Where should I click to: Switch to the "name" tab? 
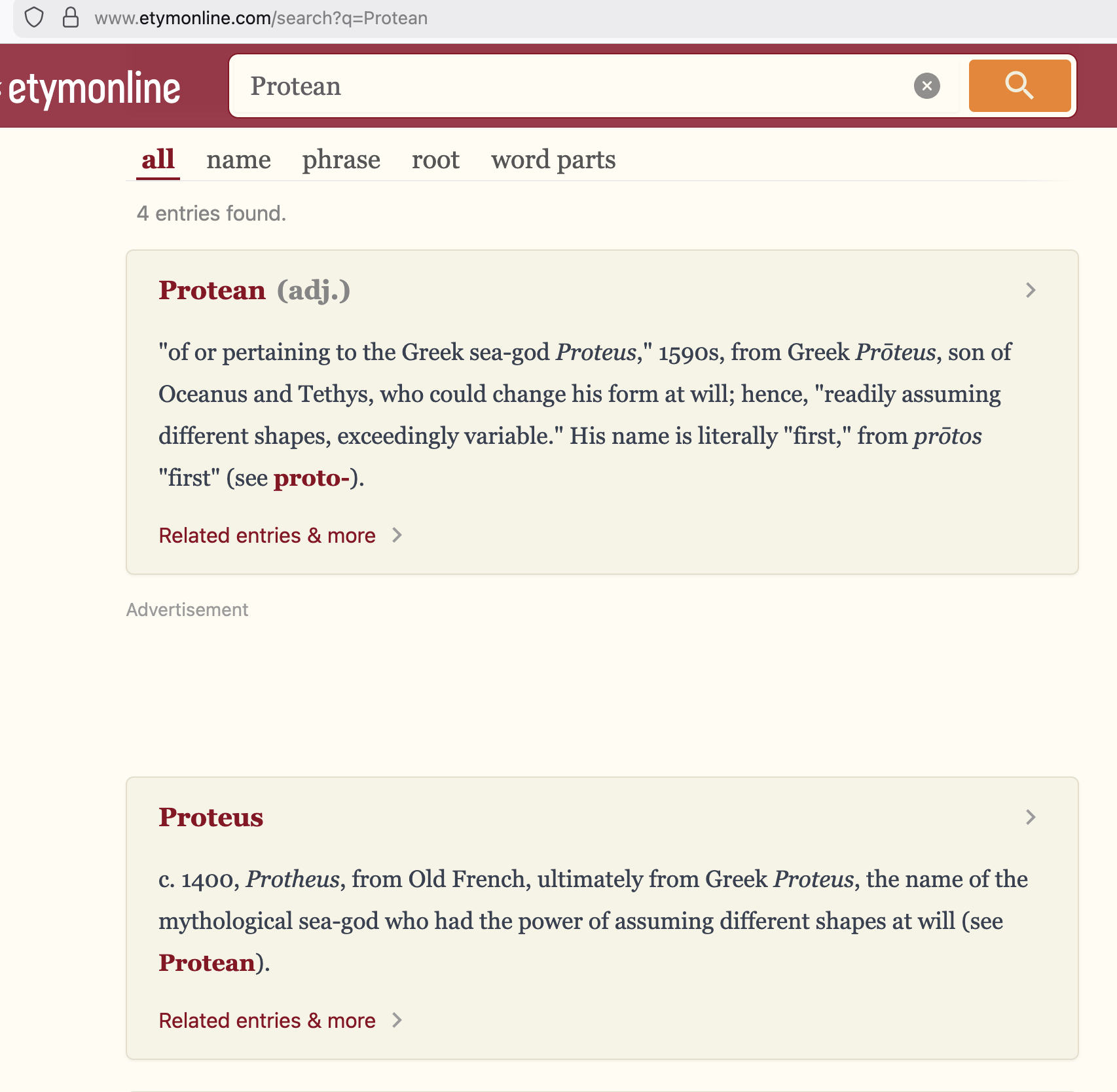tap(238, 159)
